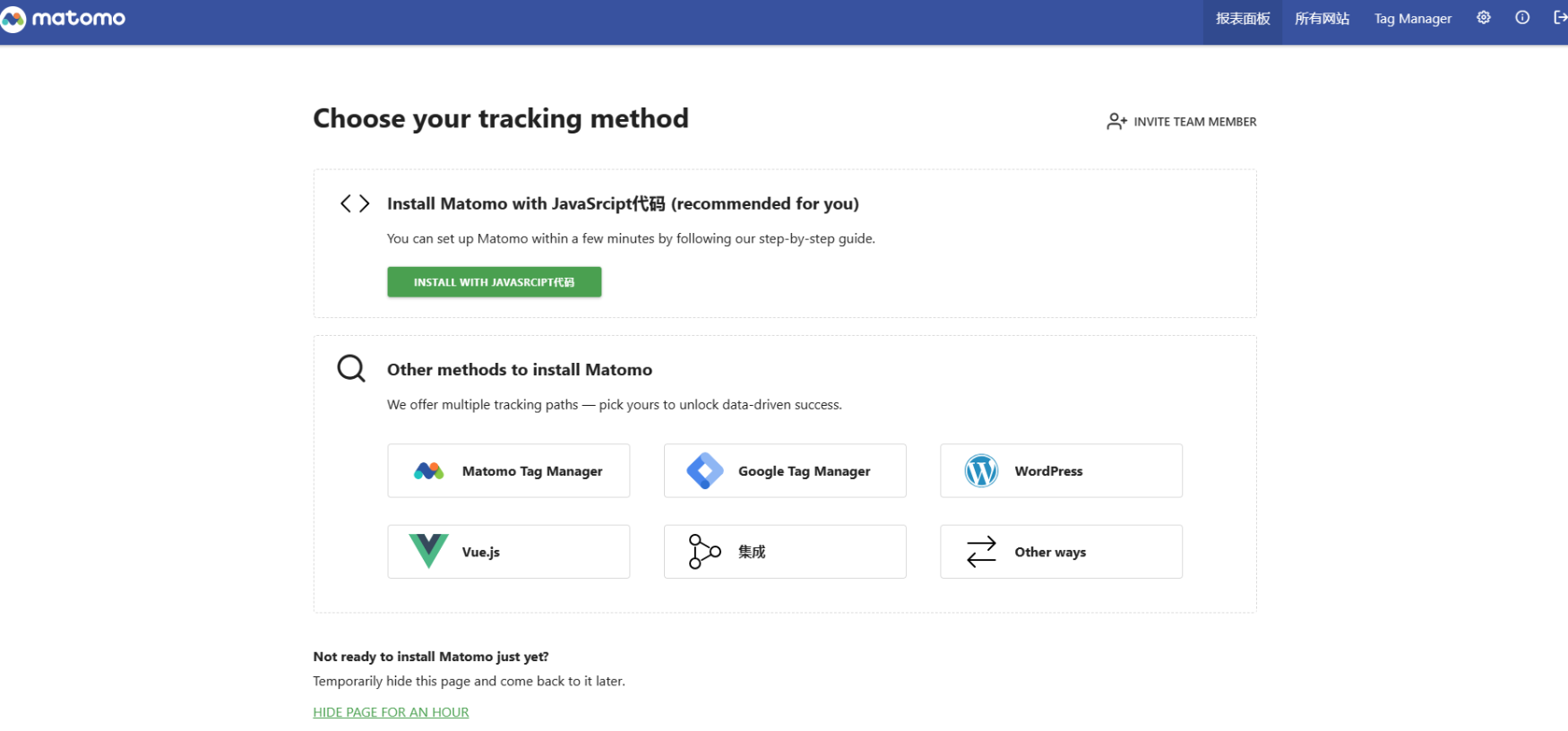The width and height of the screenshot is (1568, 731).
Task: Open the 所有网站 all websites menu
Action: point(1322,19)
